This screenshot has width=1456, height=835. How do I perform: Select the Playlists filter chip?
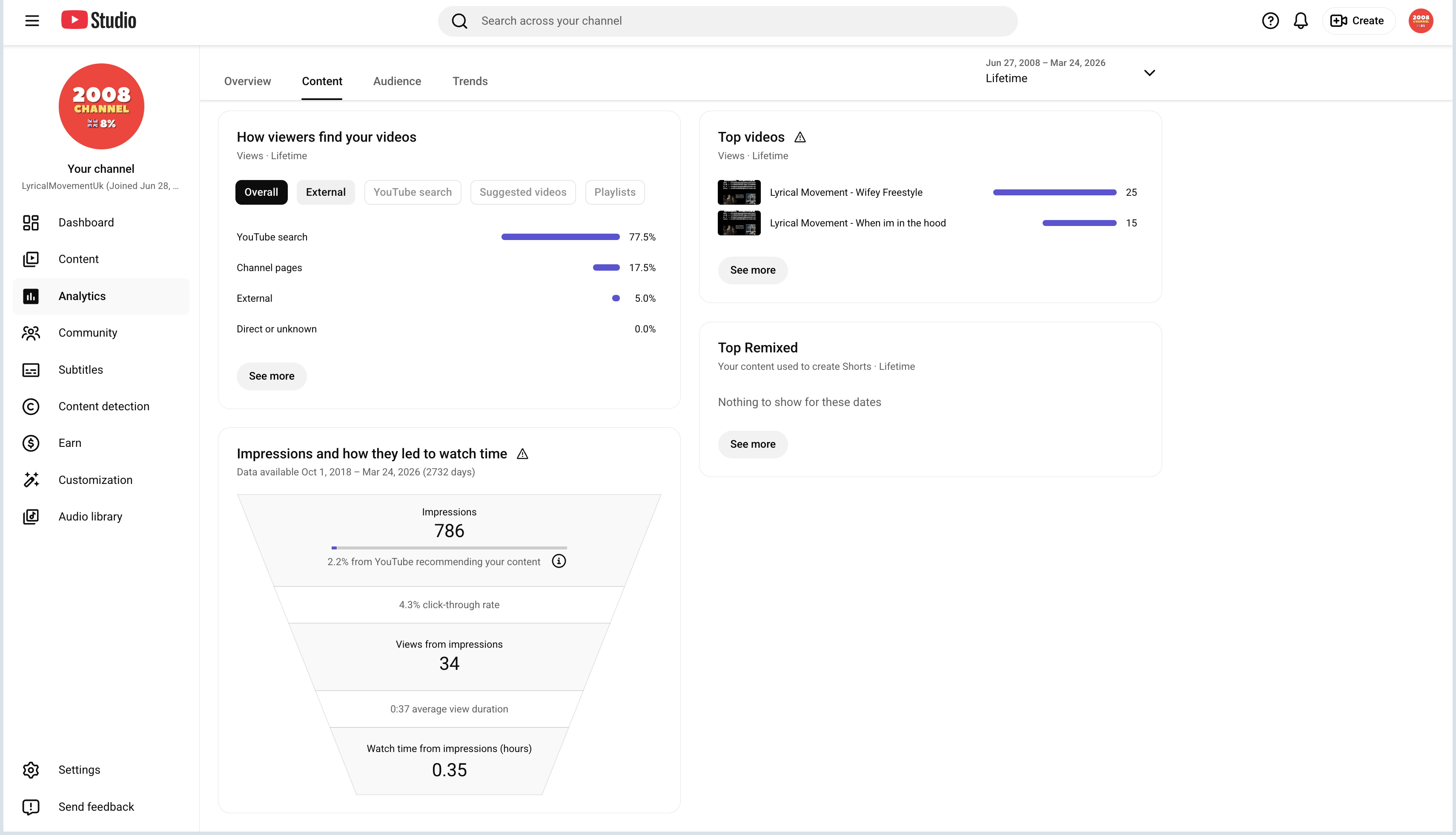tap(614, 192)
